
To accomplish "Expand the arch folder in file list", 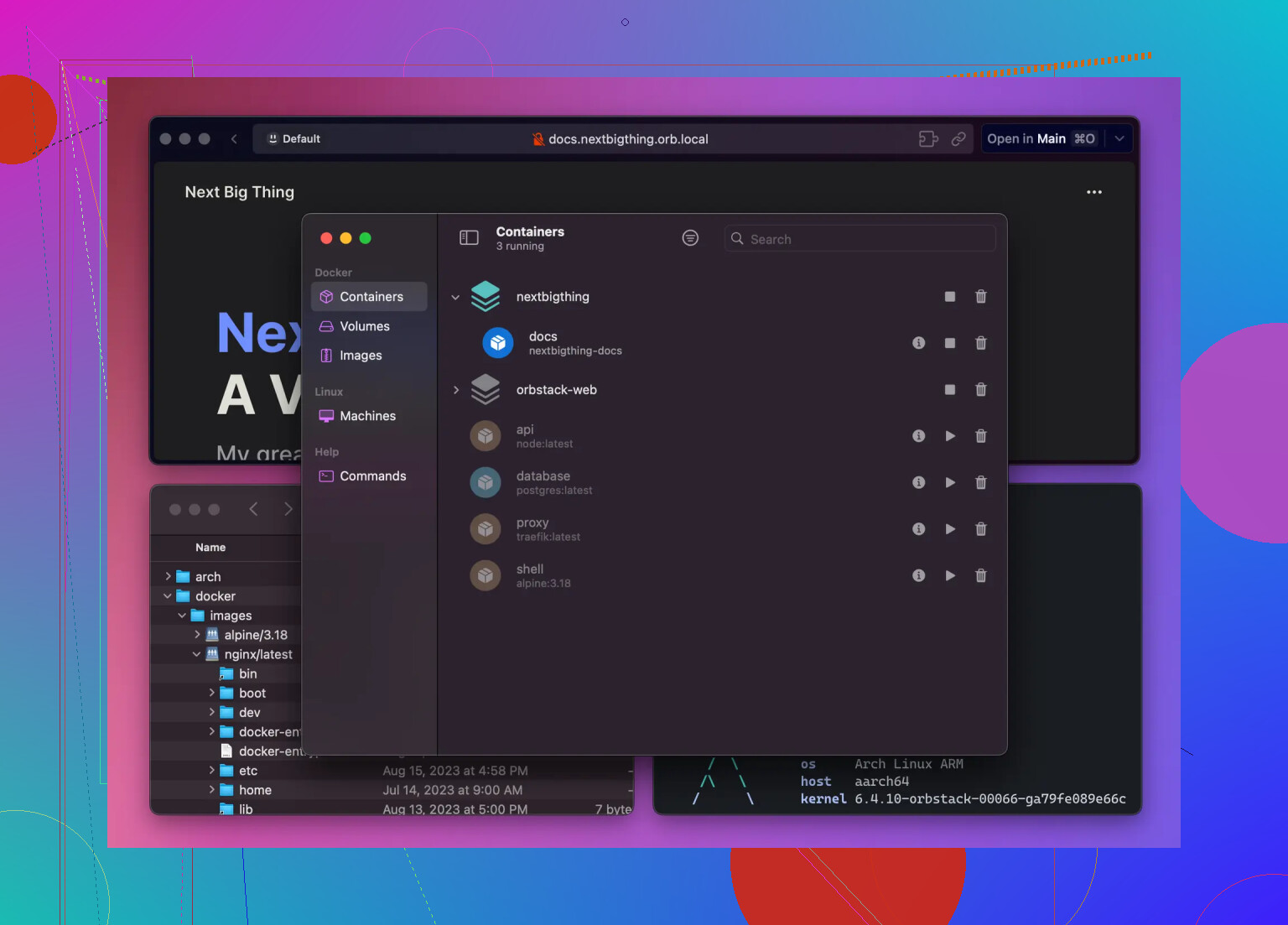I will tap(169, 576).
